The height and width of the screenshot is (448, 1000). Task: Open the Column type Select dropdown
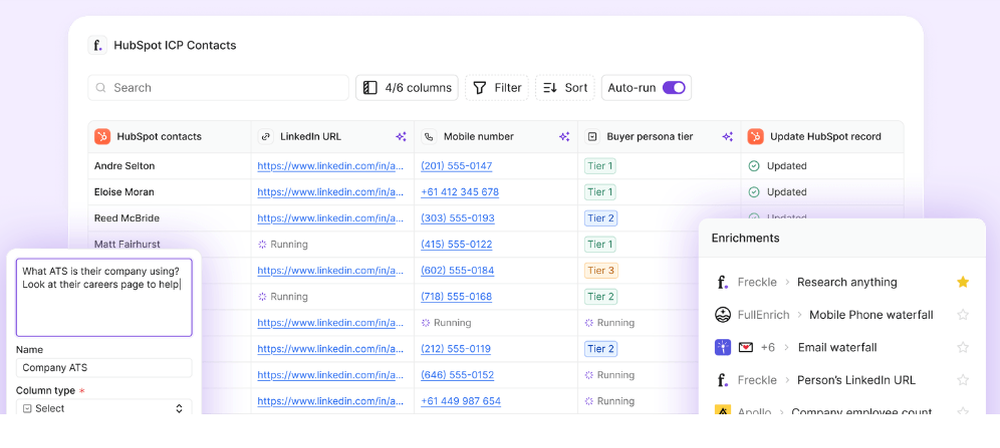click(103, 407)
